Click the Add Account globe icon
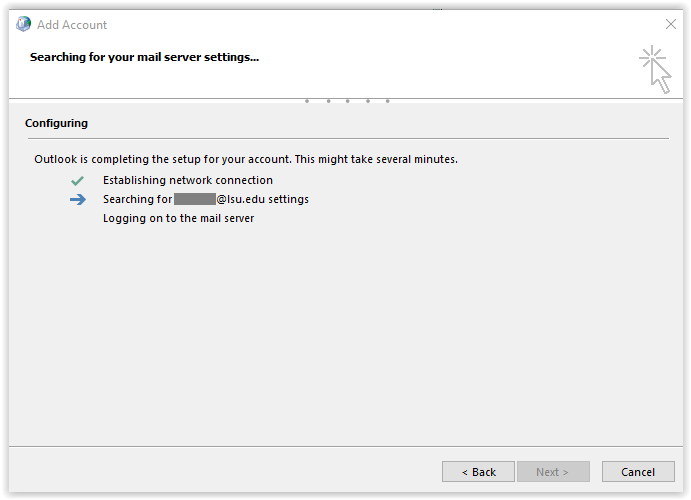Viewport: 691px width, 500px height. 23,24
